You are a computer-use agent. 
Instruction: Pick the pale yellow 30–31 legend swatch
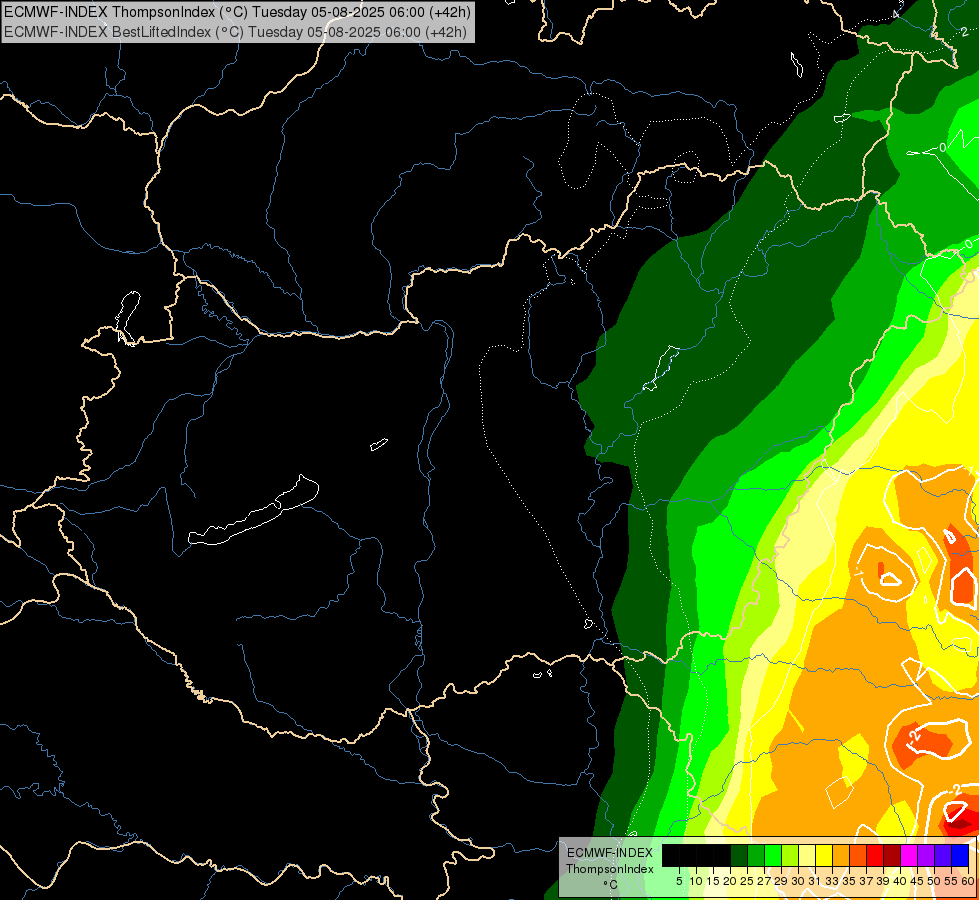[807, 855]
